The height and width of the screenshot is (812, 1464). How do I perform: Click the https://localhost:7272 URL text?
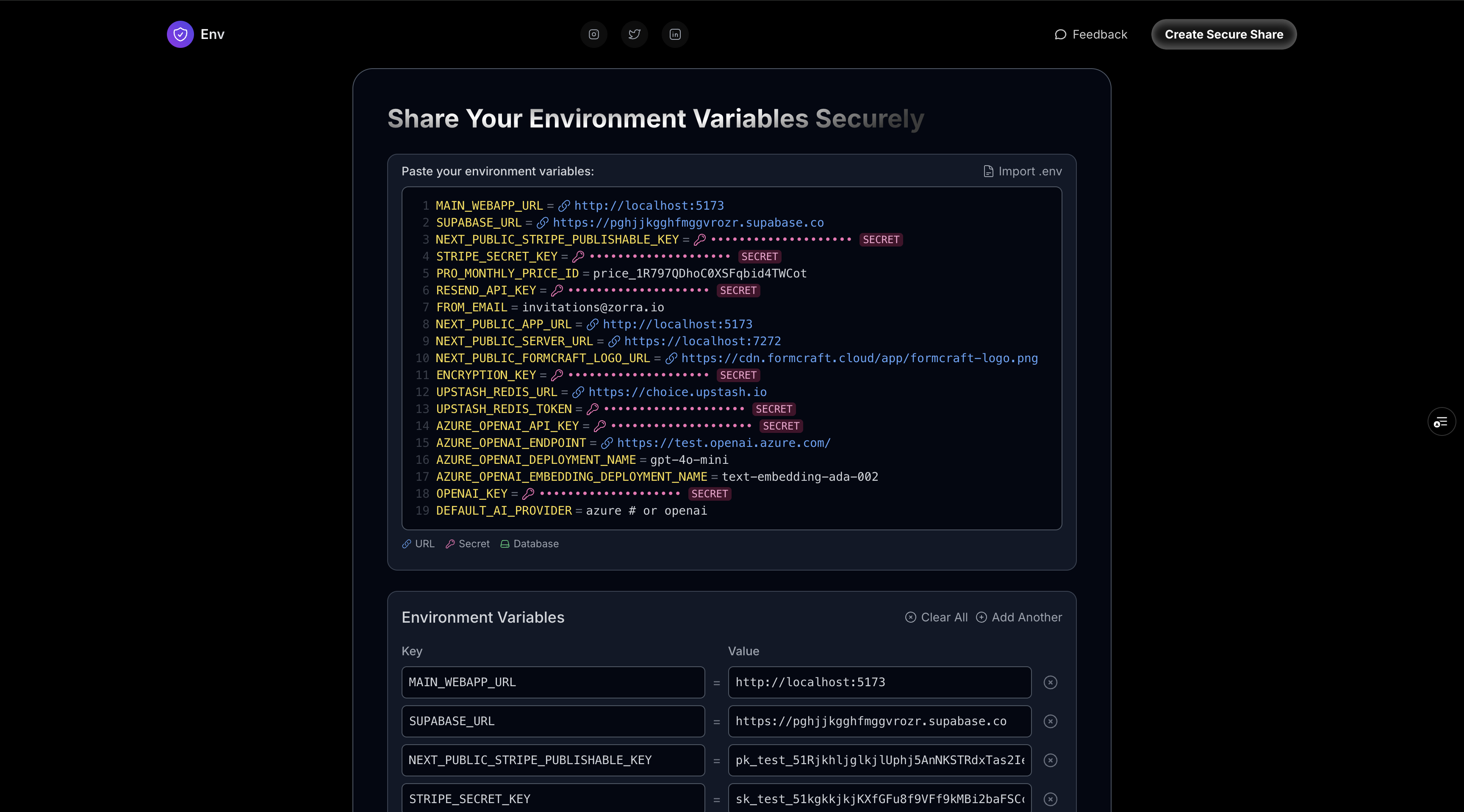pyautogui.click(x=702, y=341)
